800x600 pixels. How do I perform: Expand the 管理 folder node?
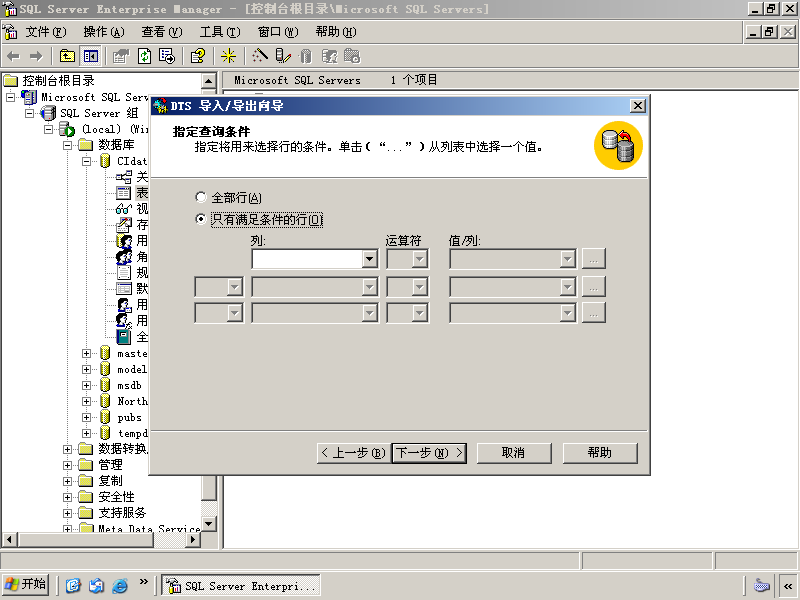click(67, 465)
